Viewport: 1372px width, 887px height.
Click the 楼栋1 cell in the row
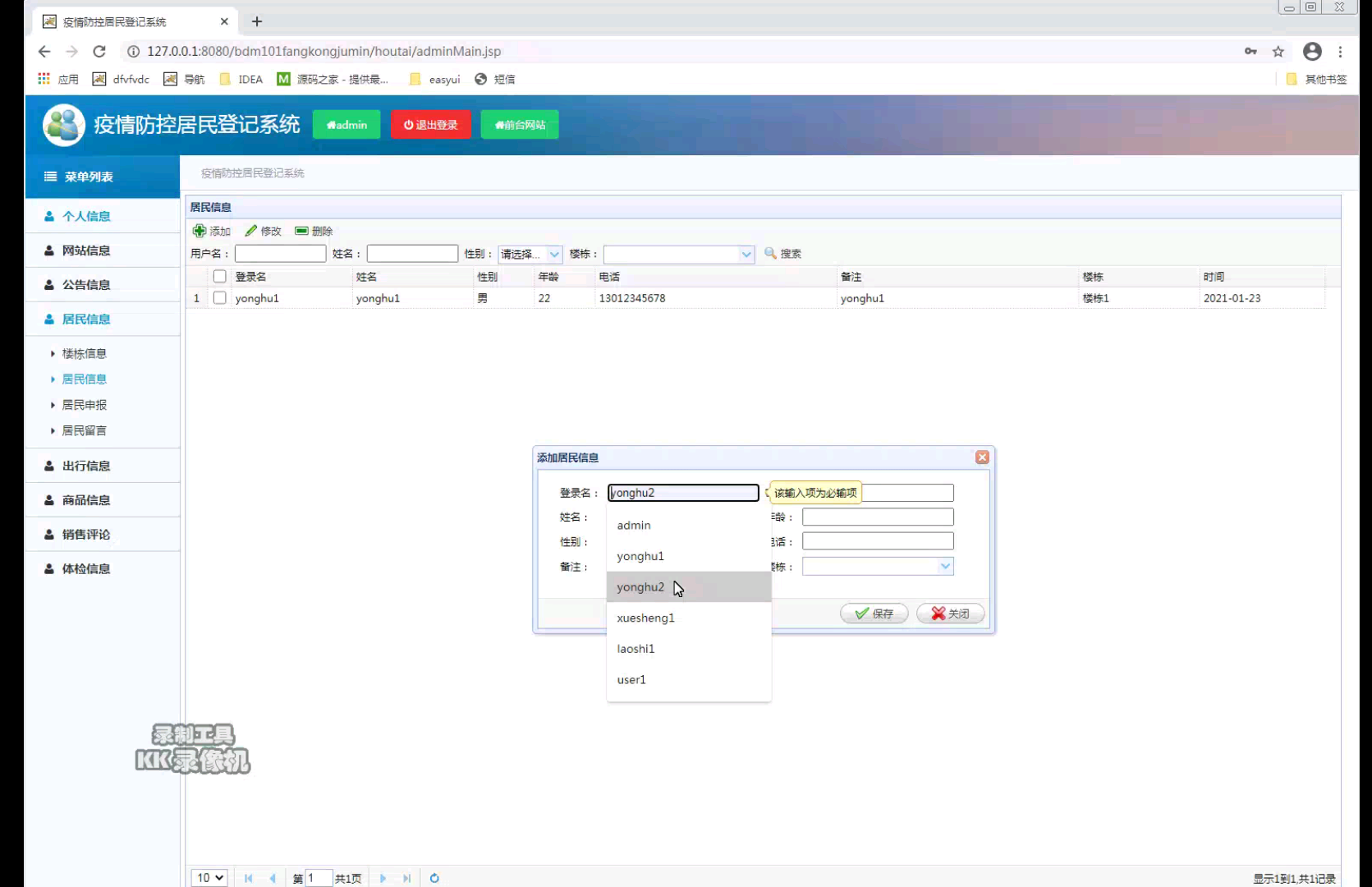[x=1095, y=298]
